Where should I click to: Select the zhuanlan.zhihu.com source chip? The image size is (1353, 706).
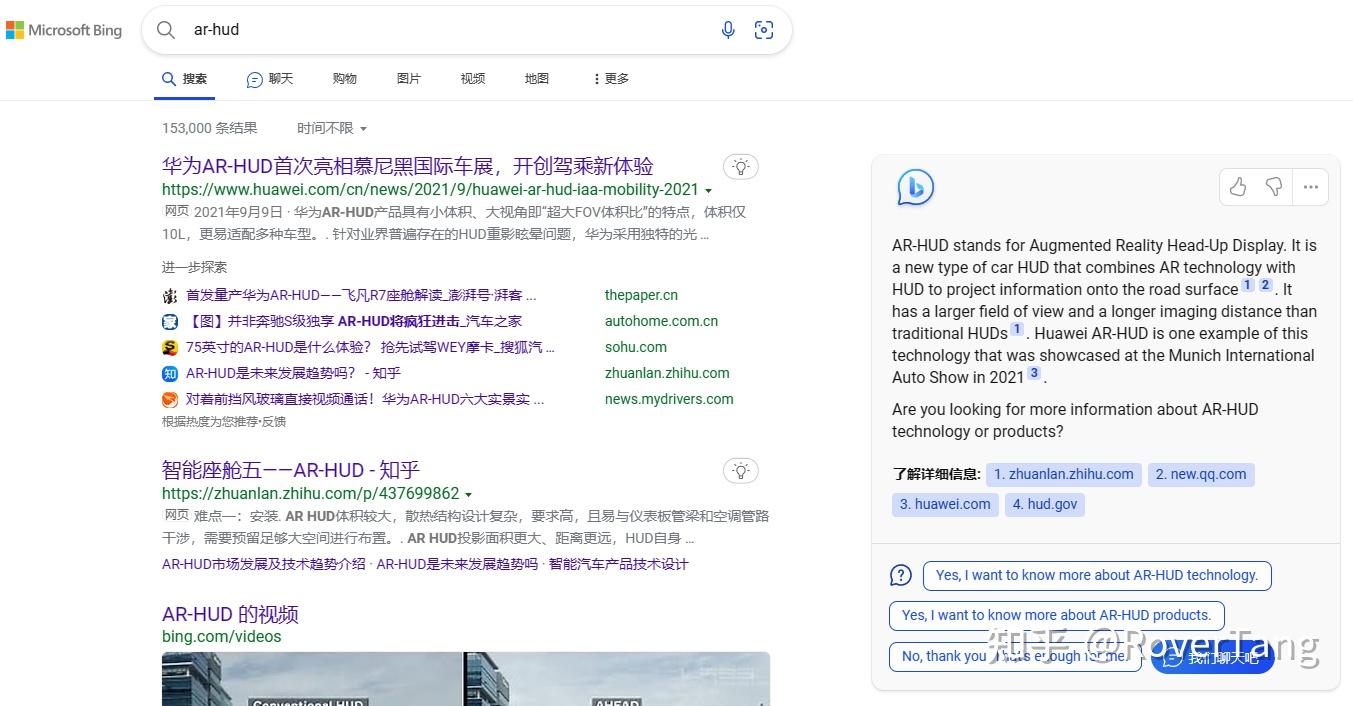tap(1063, 474)
